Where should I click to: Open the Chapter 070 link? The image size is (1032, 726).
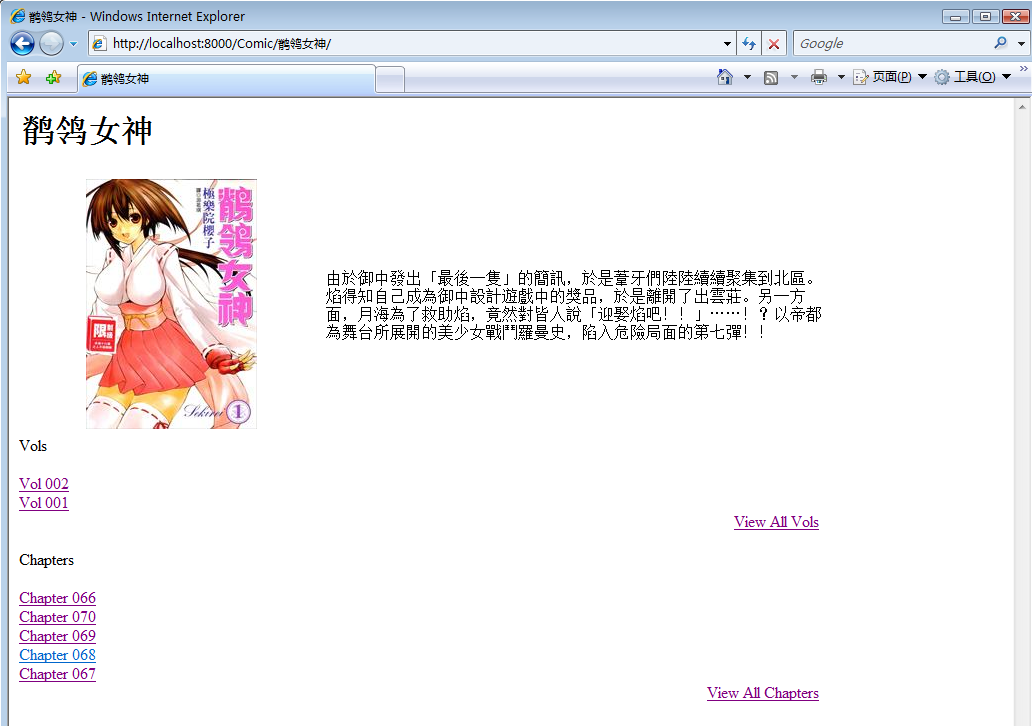57,617
